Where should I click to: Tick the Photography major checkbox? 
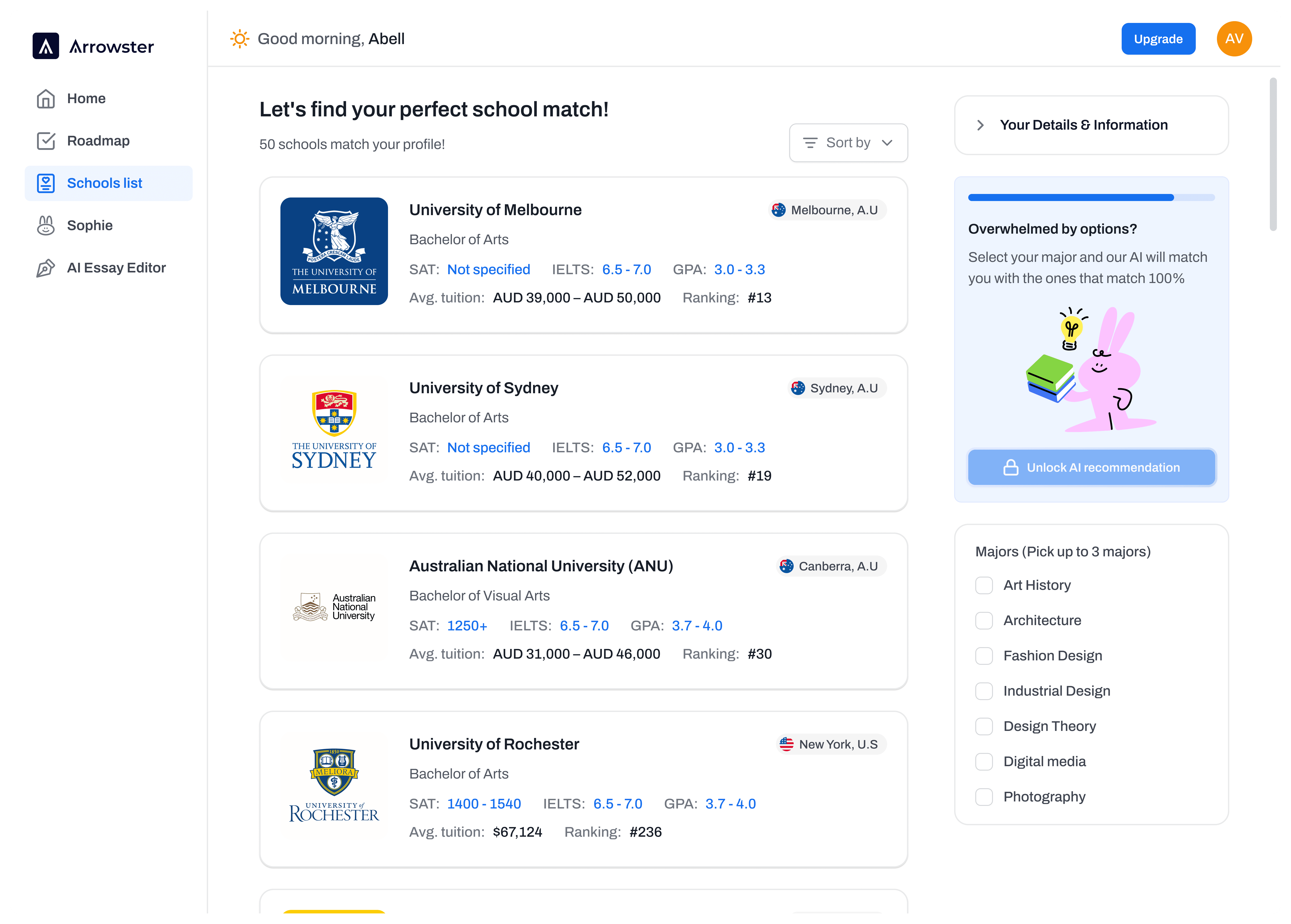(x=984, y=797)
